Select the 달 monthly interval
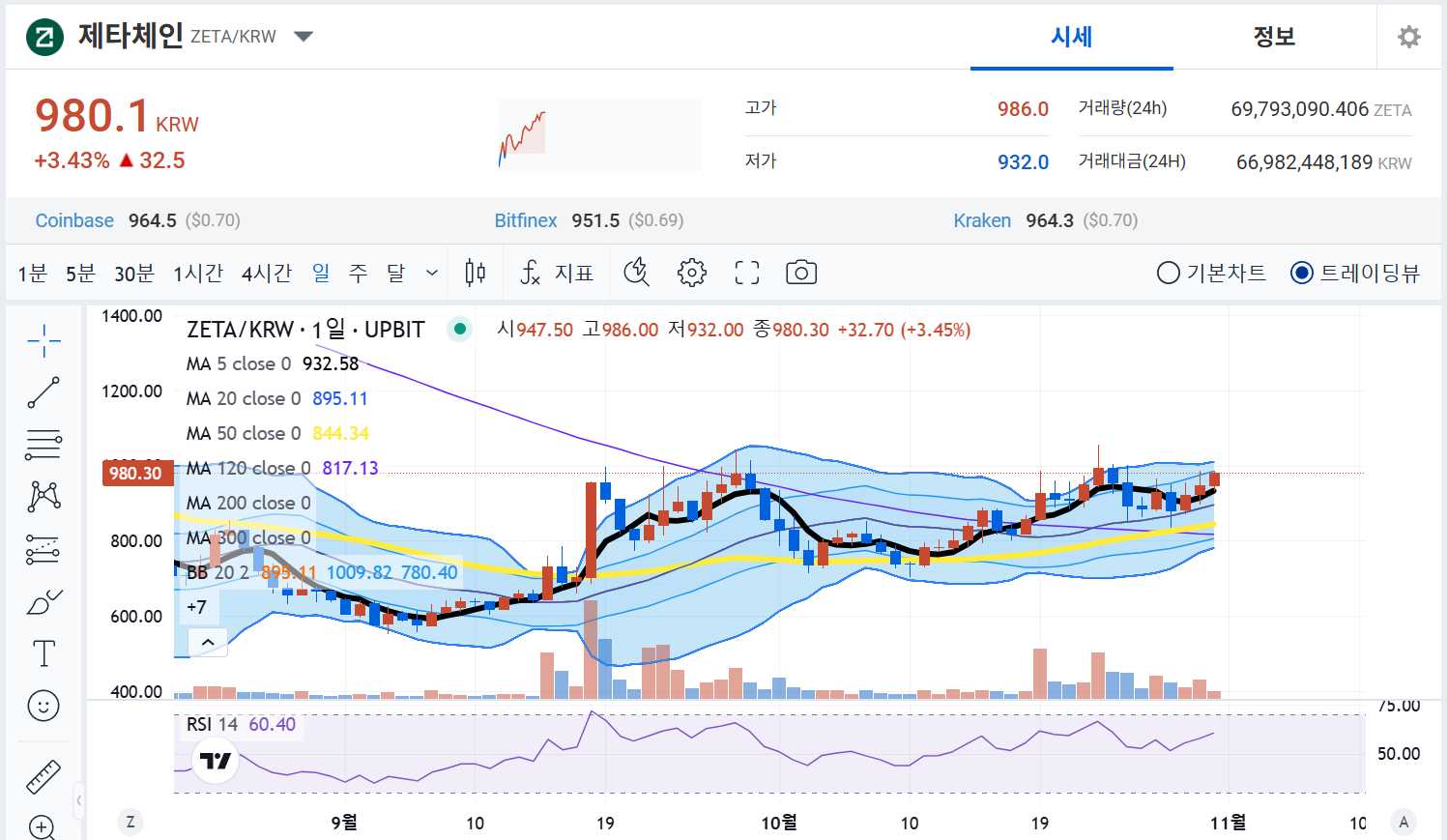 396,274
